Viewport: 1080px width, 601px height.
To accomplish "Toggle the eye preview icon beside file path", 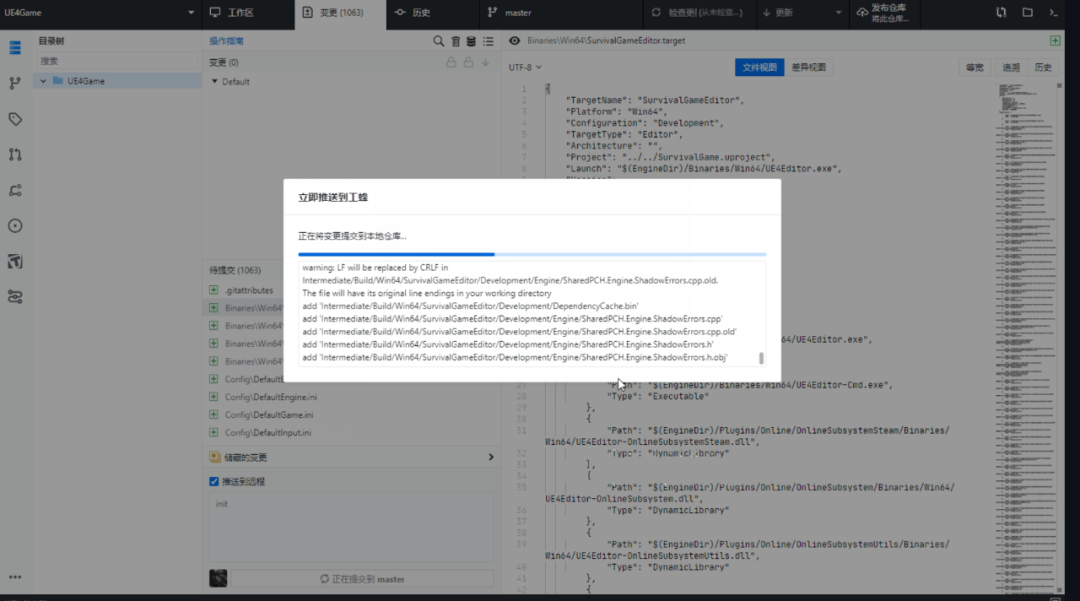I will click(515, 41).
